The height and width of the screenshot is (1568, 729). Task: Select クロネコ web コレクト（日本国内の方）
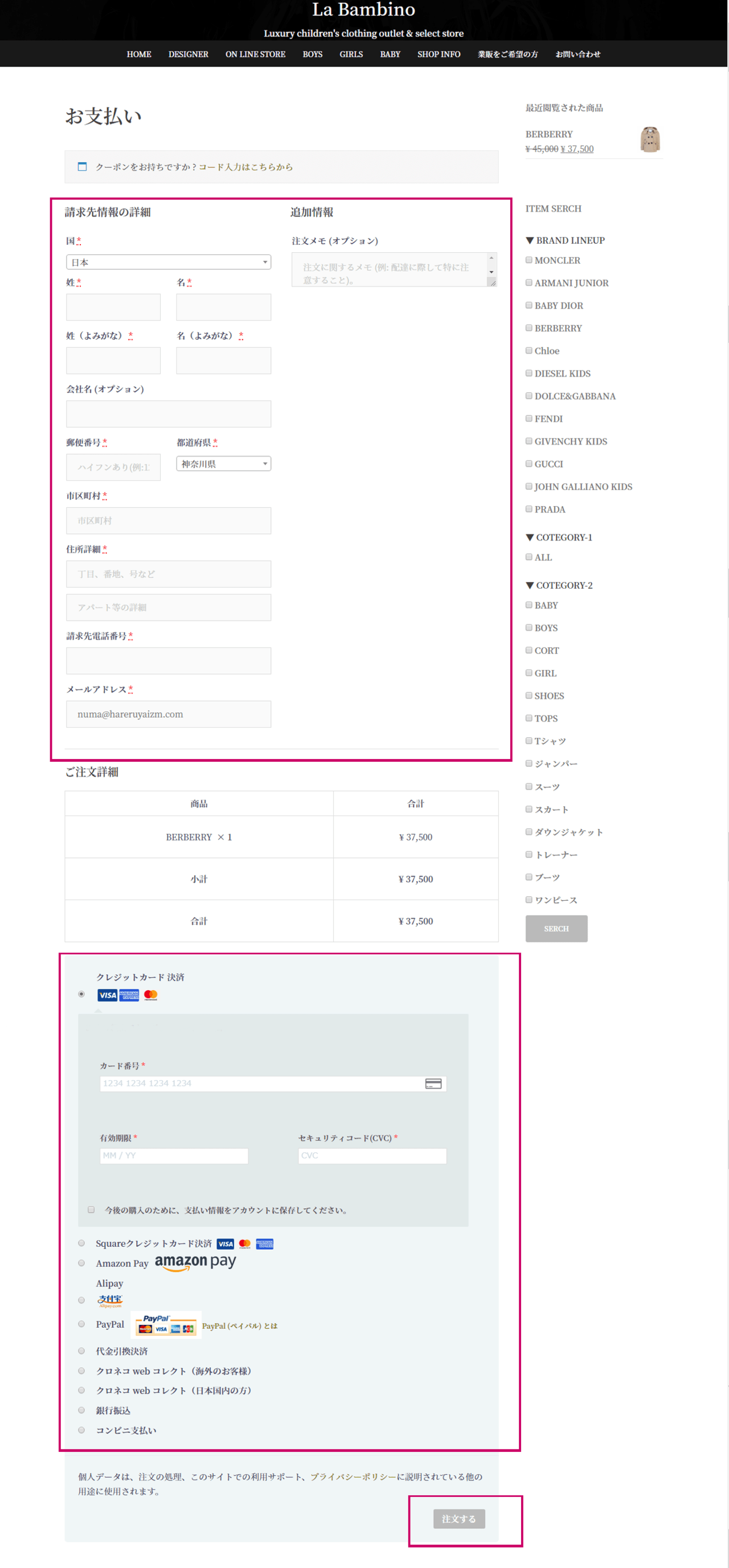[x=81, y=1390]
